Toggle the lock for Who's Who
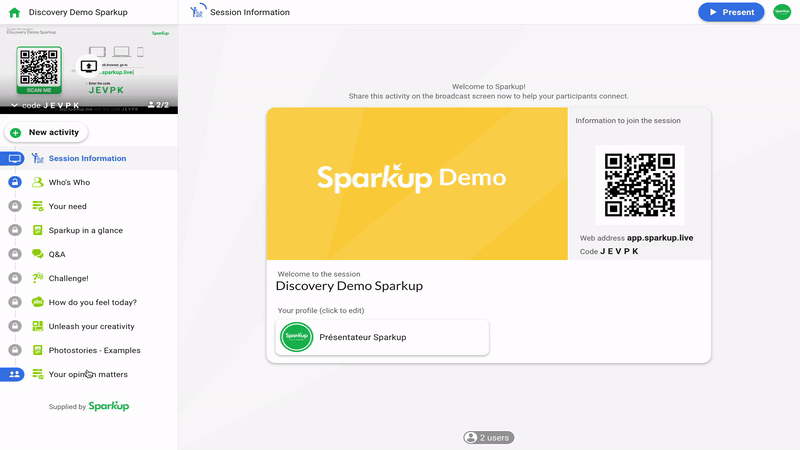This screenshot has height=450, width=800. click(15, 182)
